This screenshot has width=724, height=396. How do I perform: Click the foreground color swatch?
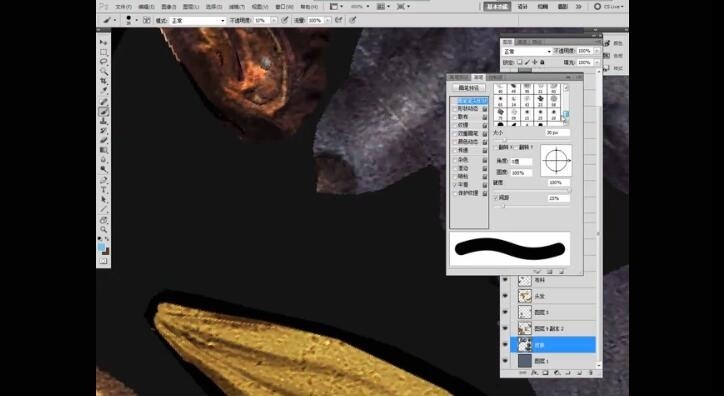pos(102,247)
